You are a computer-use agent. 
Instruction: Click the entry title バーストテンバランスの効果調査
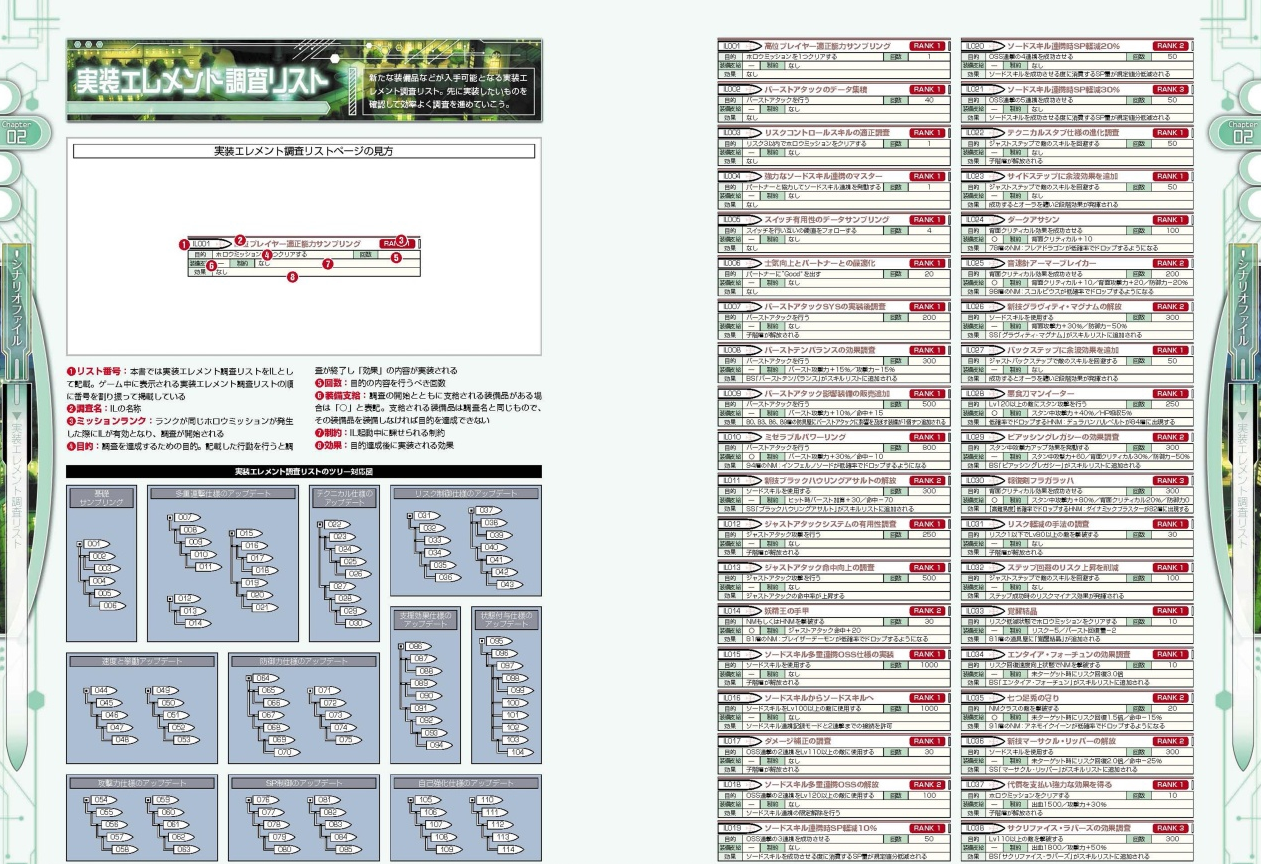pos(820,350)
